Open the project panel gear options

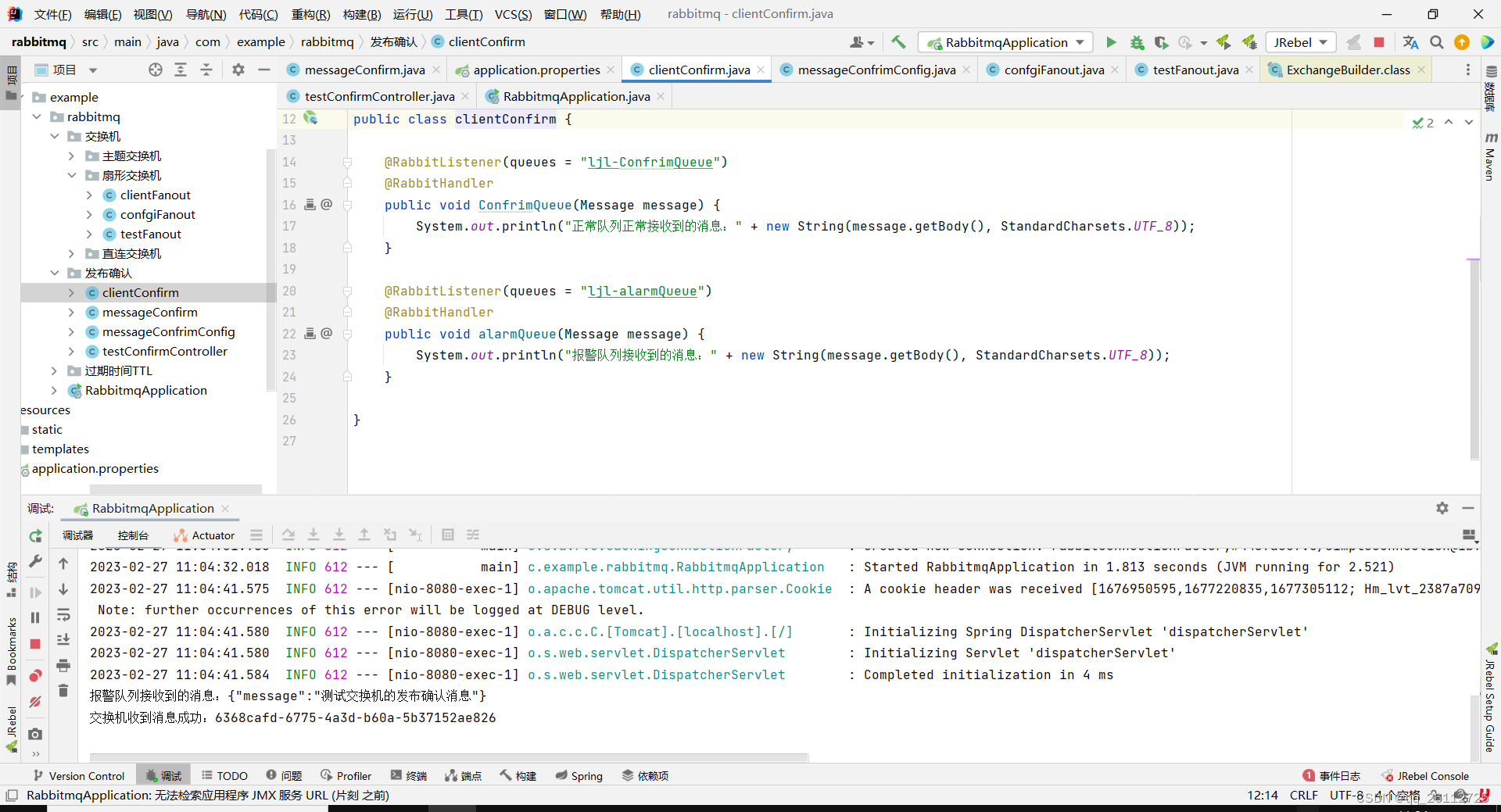pos(238,70)
